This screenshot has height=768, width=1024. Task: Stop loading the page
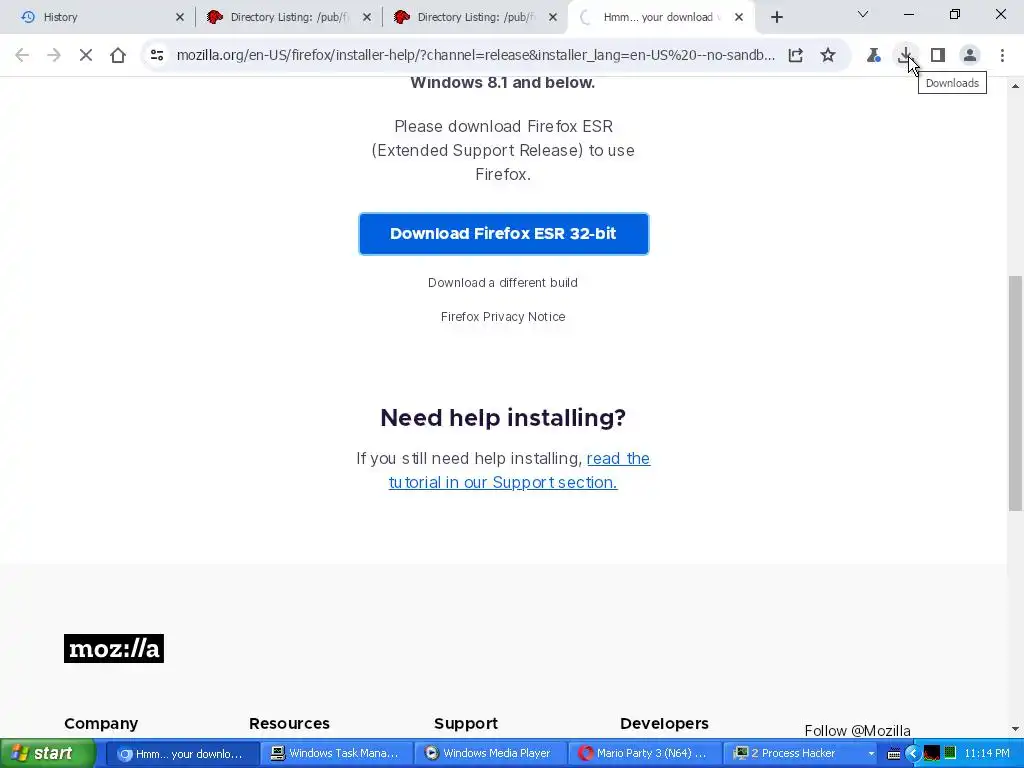[x=86, y=56]
